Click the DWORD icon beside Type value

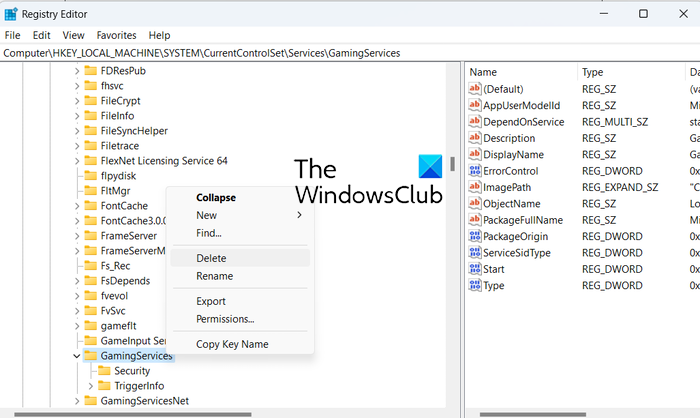click(x=475, y=285)
